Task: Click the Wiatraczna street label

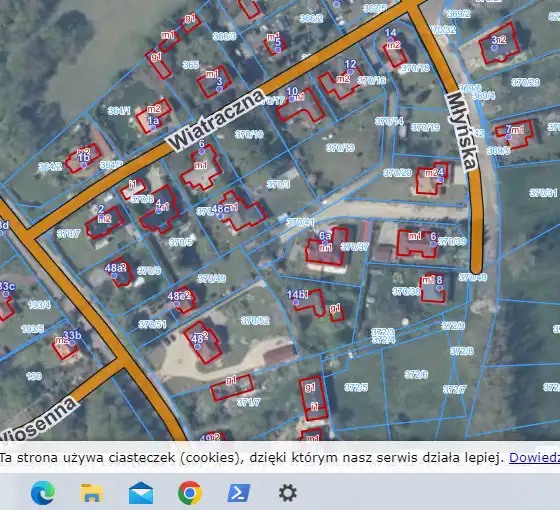Action: (x=216, y=120)
